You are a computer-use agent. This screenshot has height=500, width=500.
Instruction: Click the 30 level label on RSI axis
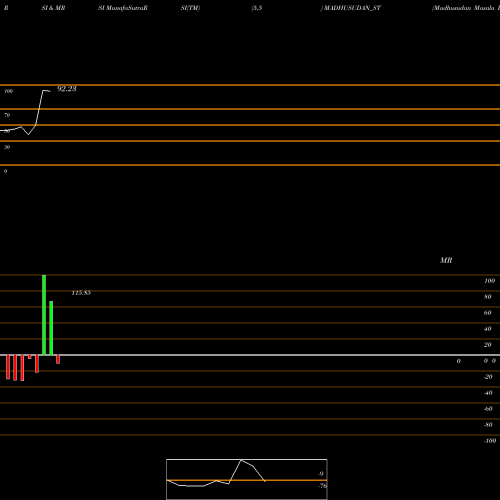coord(7,147)
